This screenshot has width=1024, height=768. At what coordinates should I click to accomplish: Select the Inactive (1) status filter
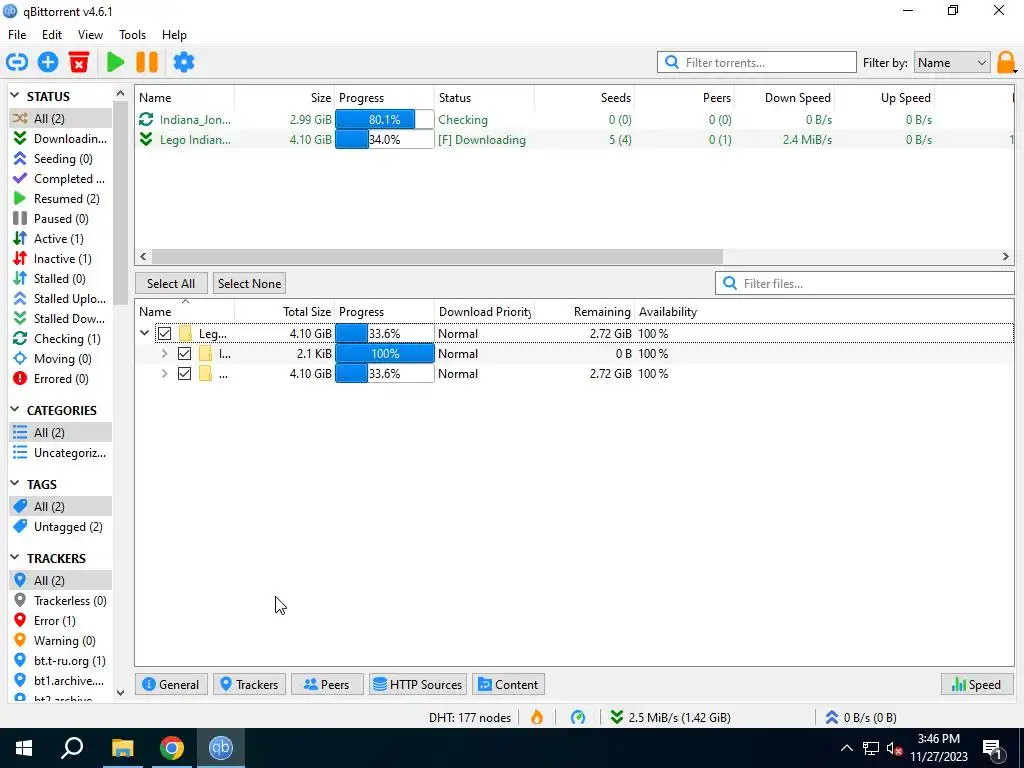coord(60,259)
